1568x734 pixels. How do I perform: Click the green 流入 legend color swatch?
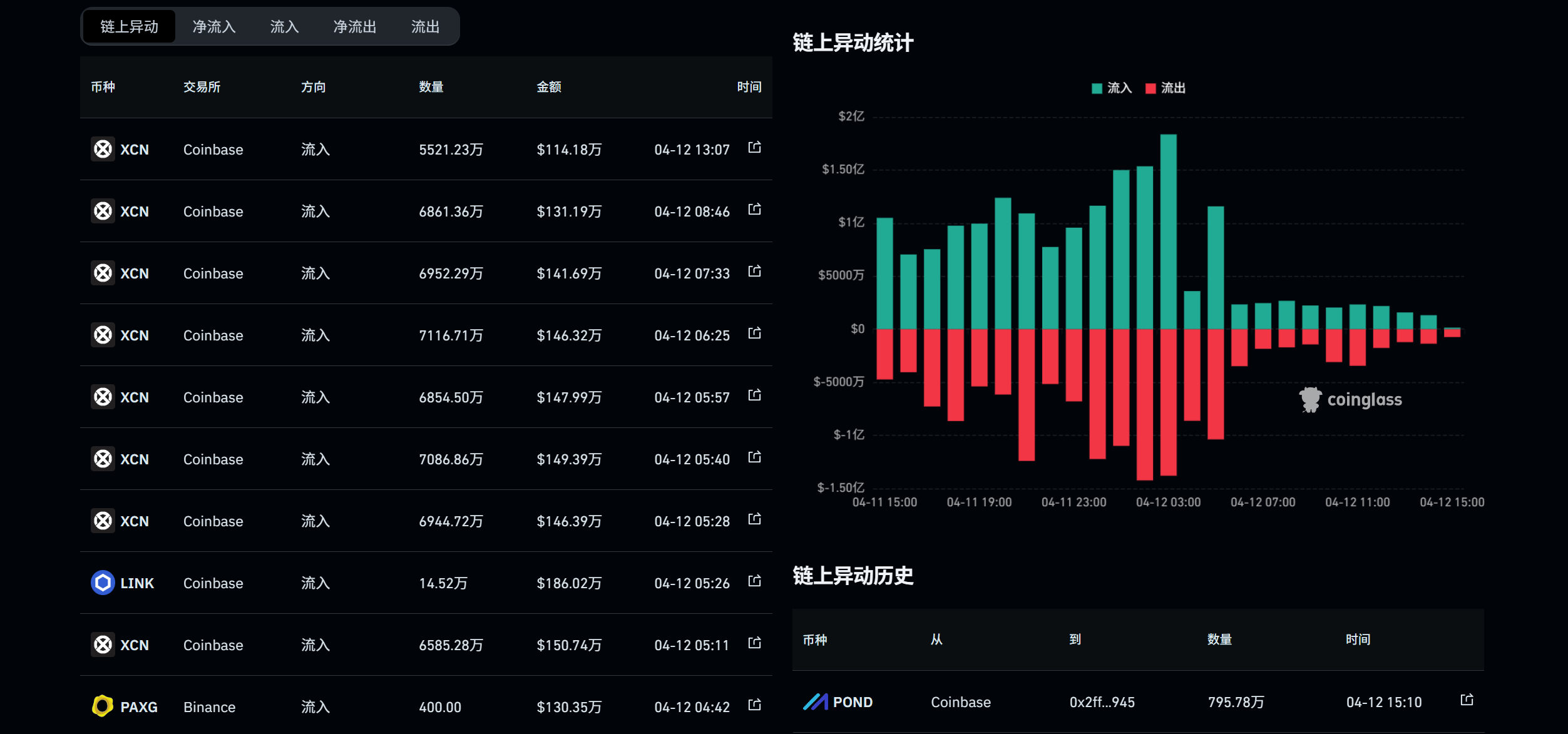pos(1097,89)
